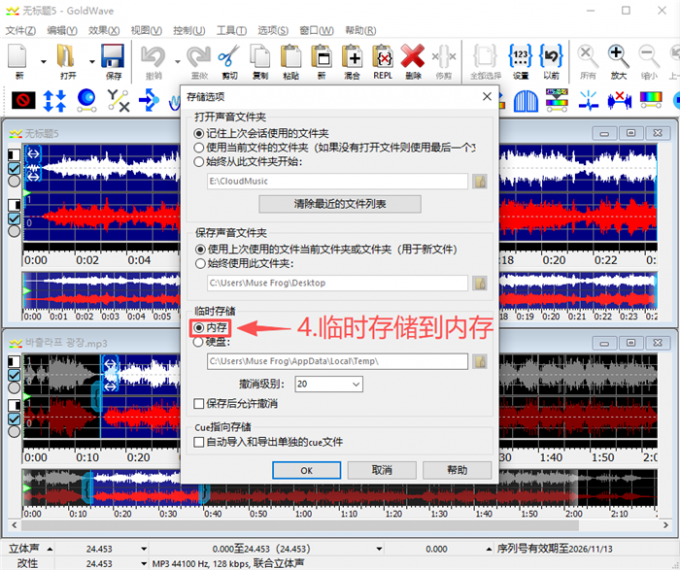Image resolution: width=680 pixels, height=570 pixels.
Task: Expand the 撤消级别 dropdown showing 20
Action: (355, 383)
